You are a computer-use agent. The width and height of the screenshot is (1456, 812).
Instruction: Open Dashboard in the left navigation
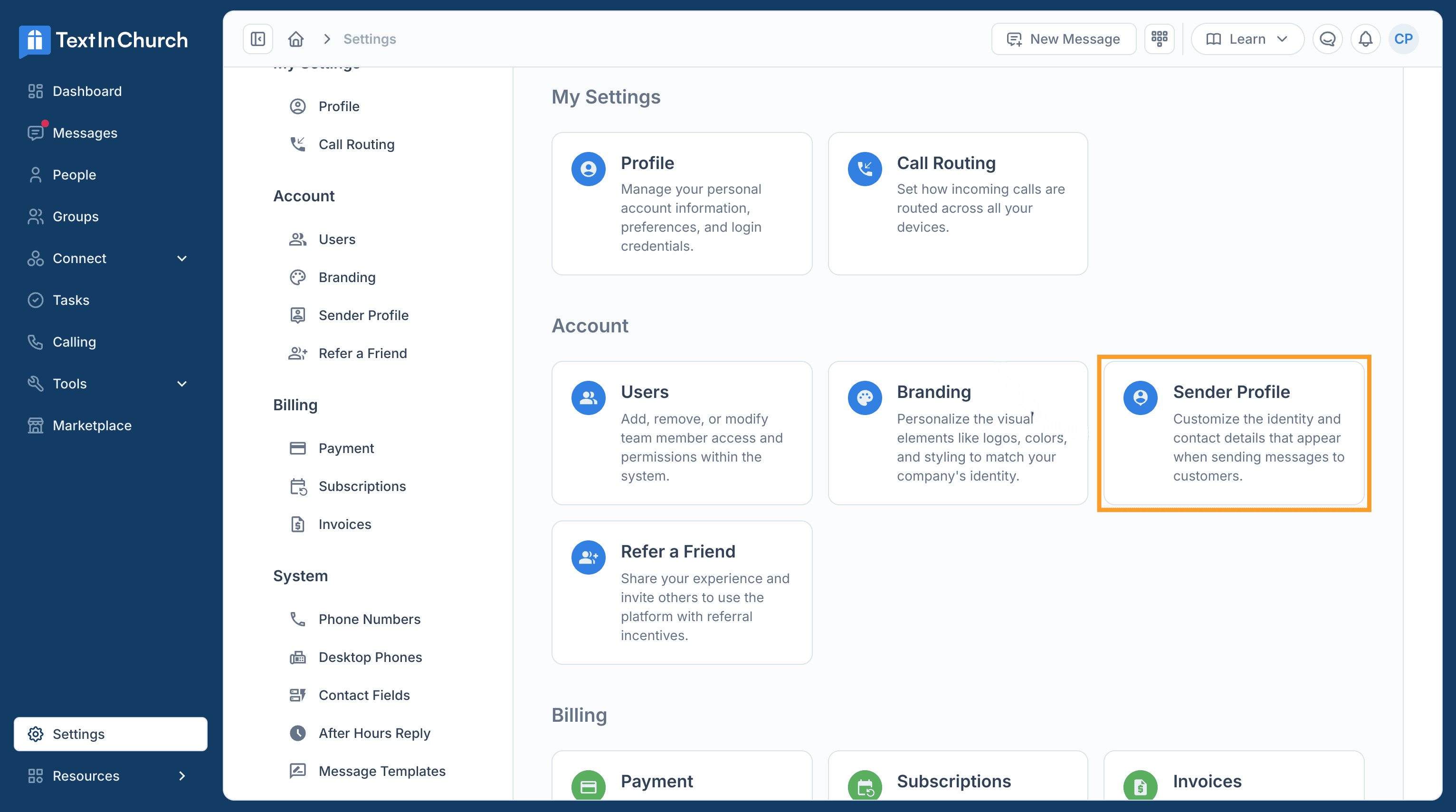[x=111, y=91]
